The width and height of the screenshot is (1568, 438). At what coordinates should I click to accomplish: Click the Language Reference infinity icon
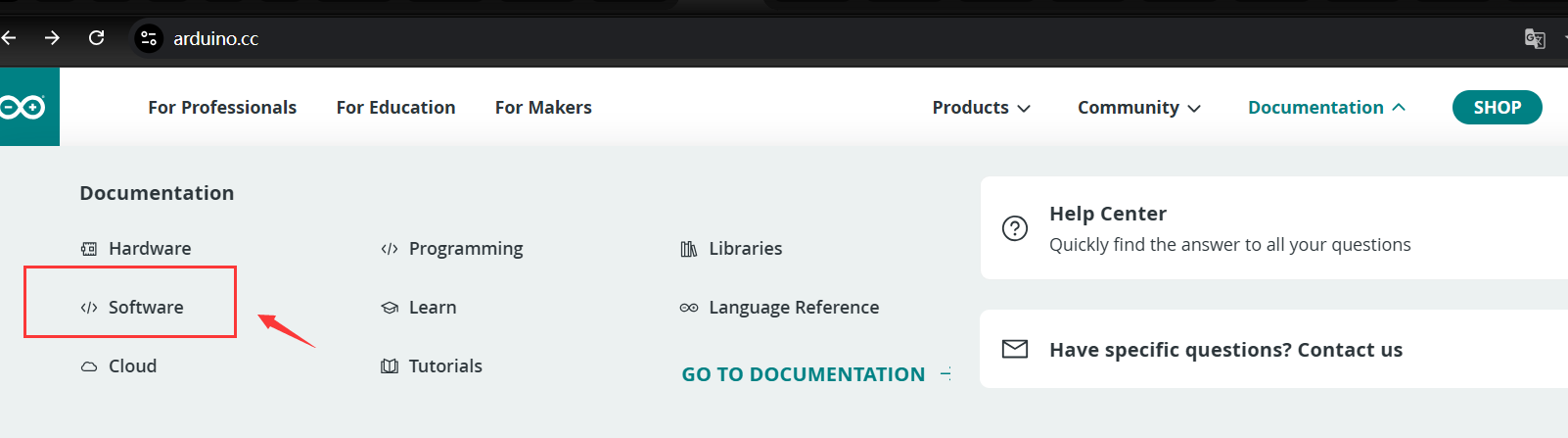tap(689, 308)
